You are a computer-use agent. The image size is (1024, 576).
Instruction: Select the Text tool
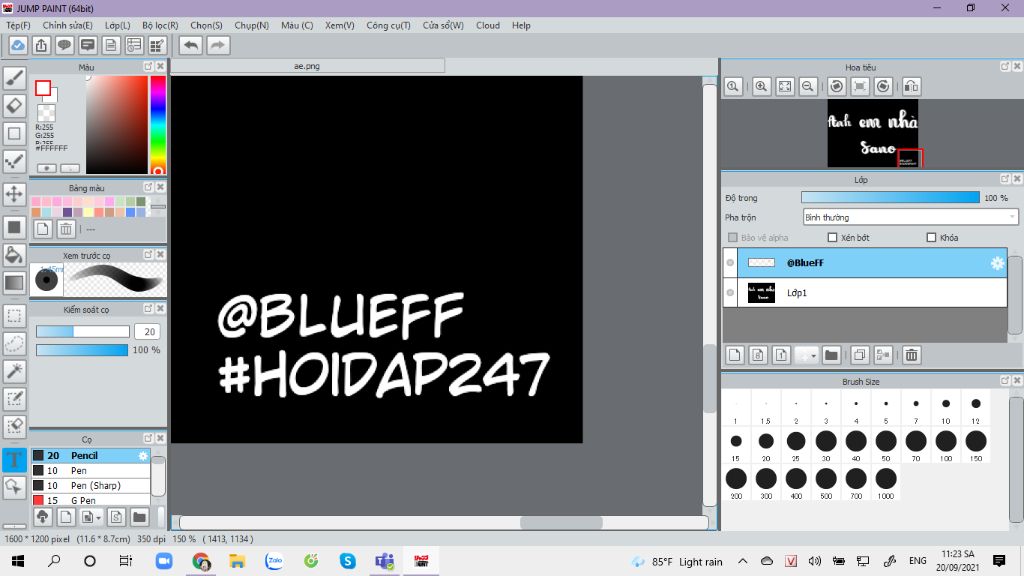(x=14, y=459)
